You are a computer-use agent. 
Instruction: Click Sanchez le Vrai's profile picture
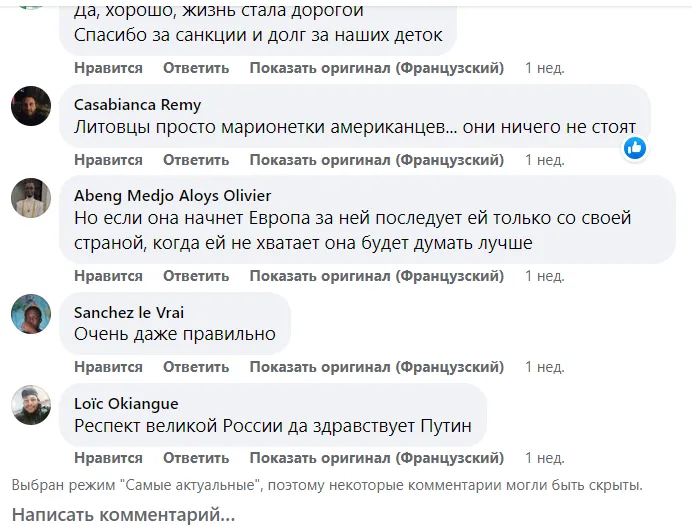tap(31, 314)
